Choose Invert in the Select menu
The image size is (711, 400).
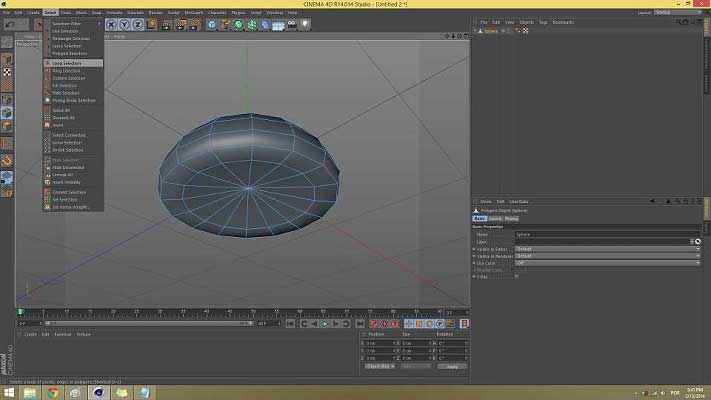58,125
